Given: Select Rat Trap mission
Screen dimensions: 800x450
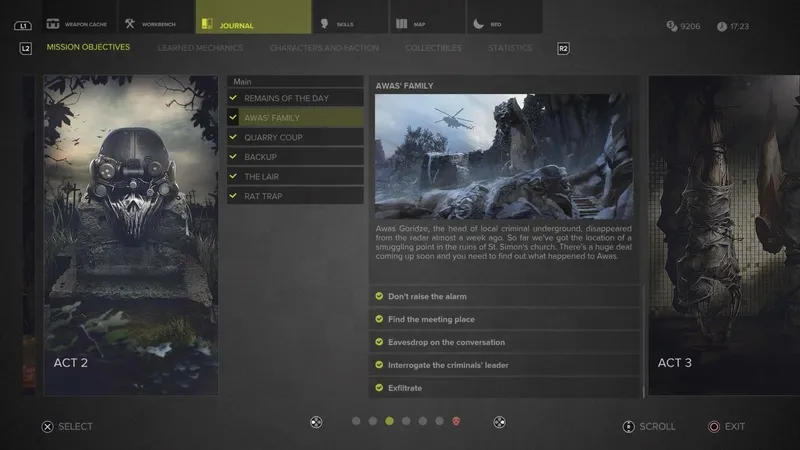Looking at the screenshot, I should [295, 196].
